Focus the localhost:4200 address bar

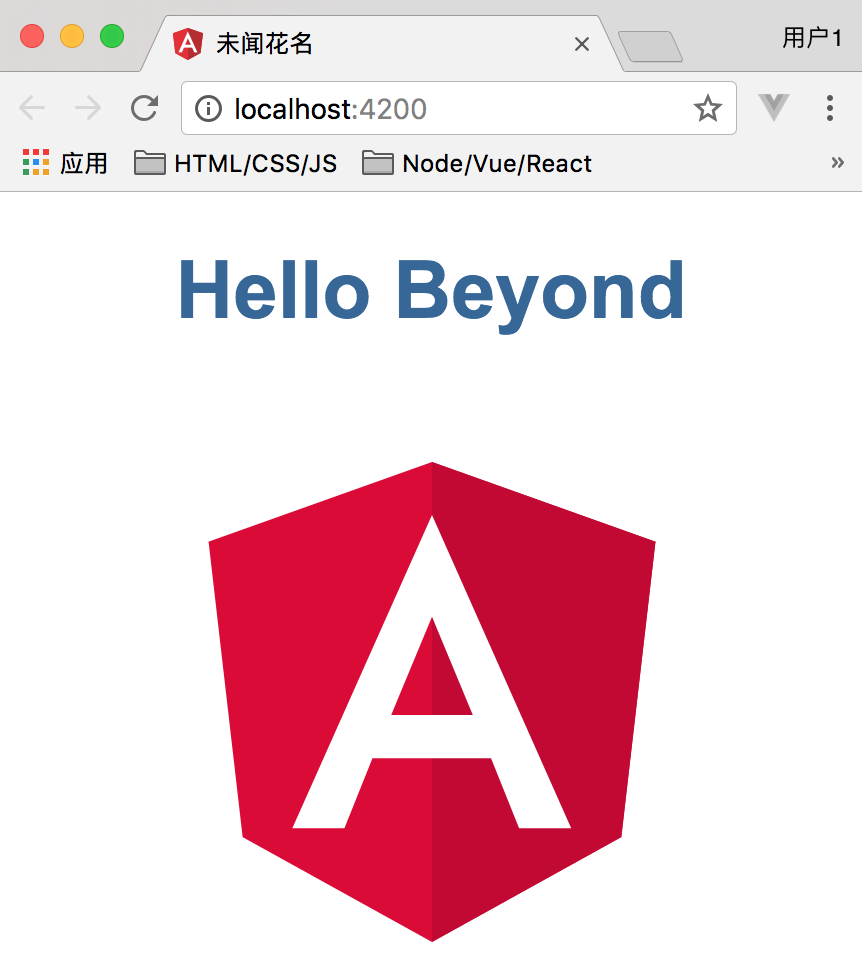tap(459, 108)
